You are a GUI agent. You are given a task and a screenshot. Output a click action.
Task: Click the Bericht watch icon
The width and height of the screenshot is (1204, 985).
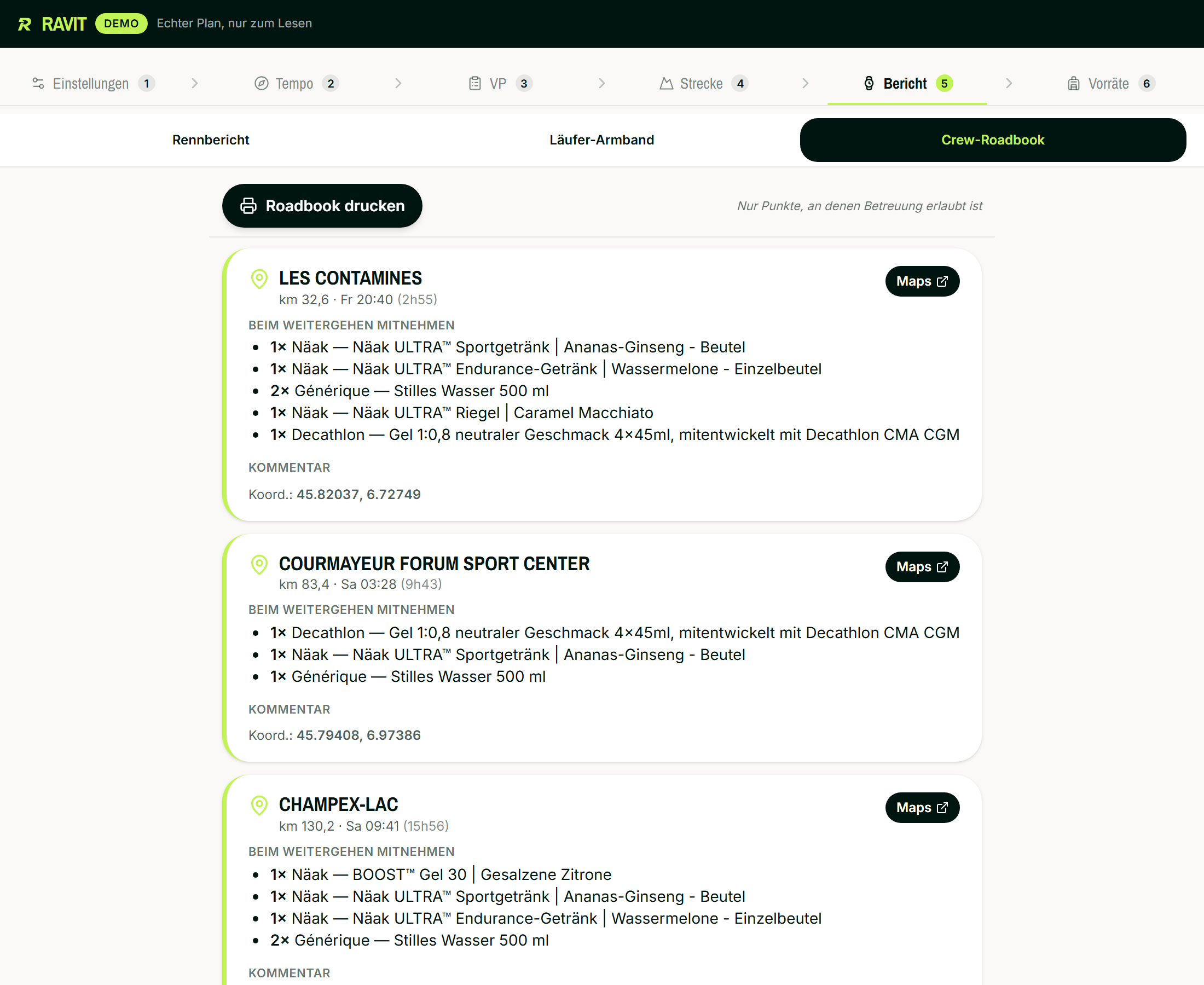(869, 83)
